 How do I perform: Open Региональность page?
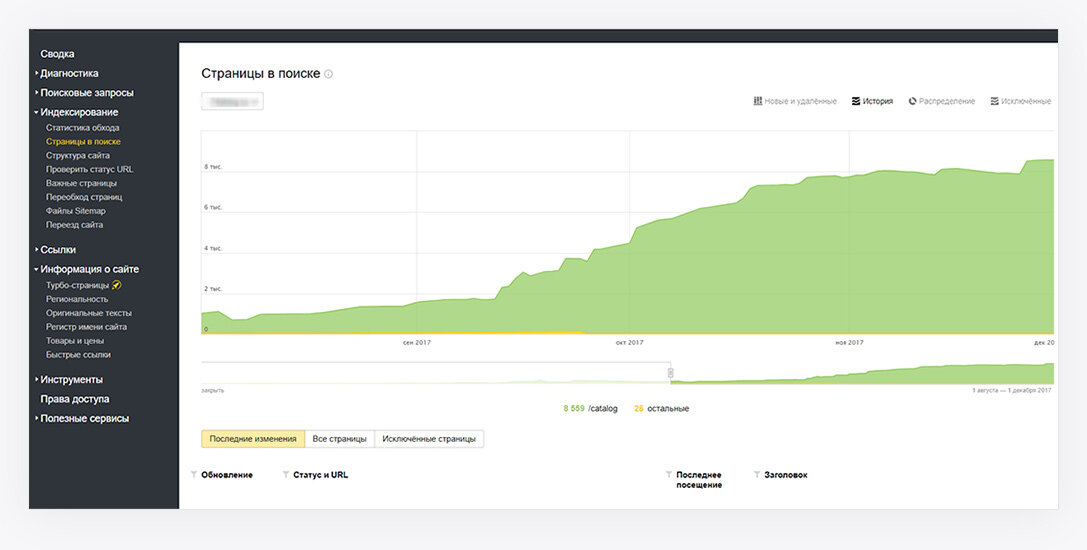77,299
